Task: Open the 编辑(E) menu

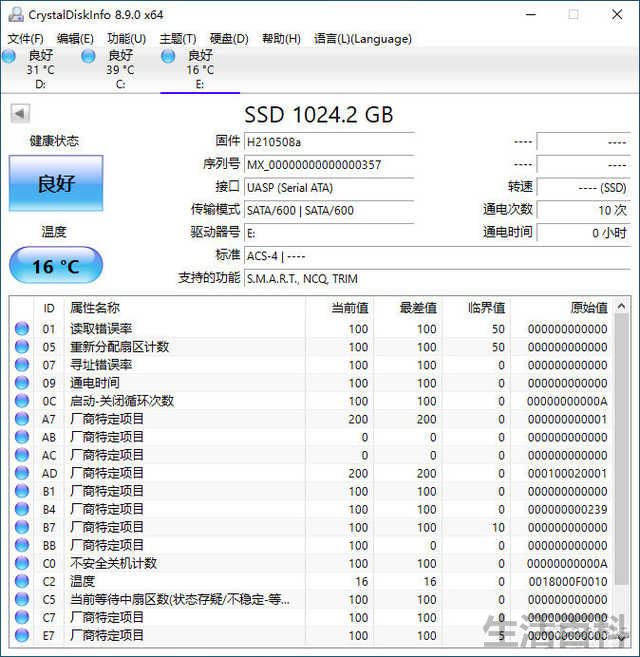Action: 75,39
